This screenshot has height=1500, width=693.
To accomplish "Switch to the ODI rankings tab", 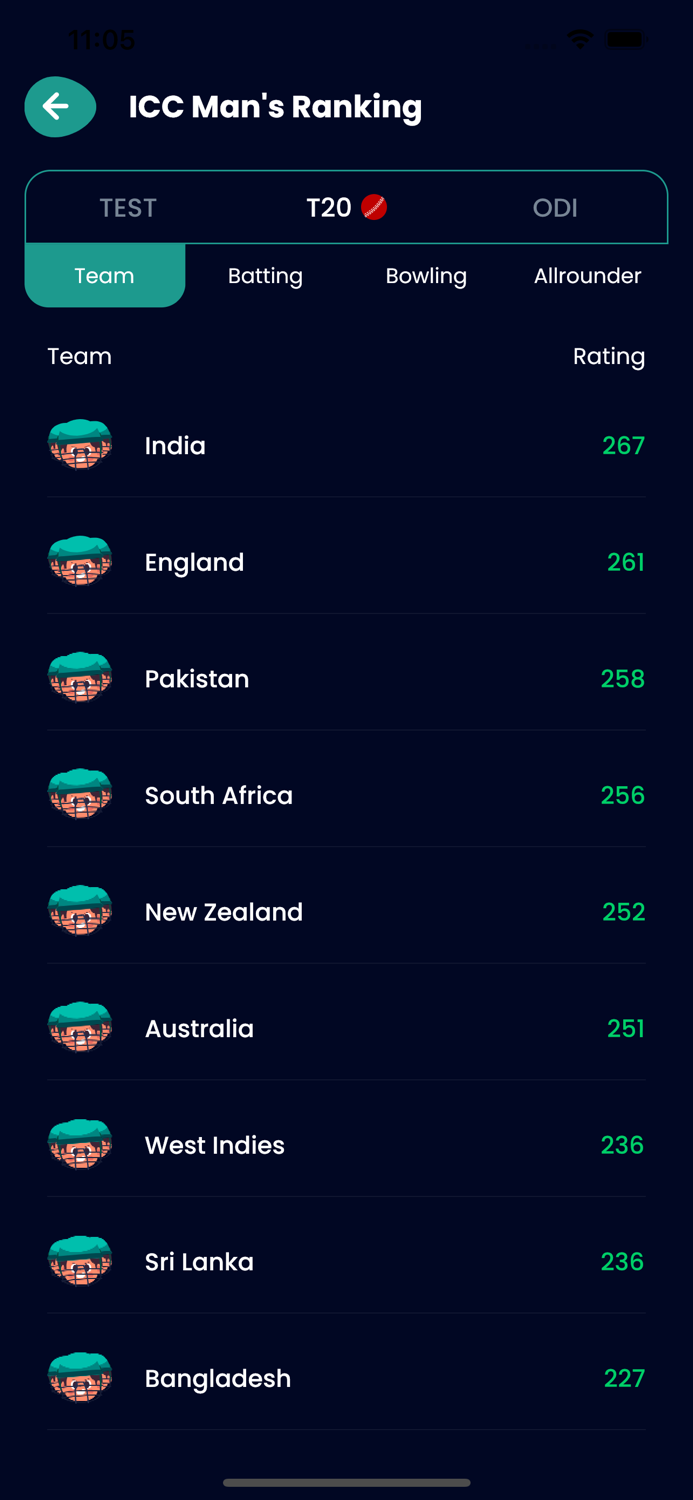I will point(556,207).
